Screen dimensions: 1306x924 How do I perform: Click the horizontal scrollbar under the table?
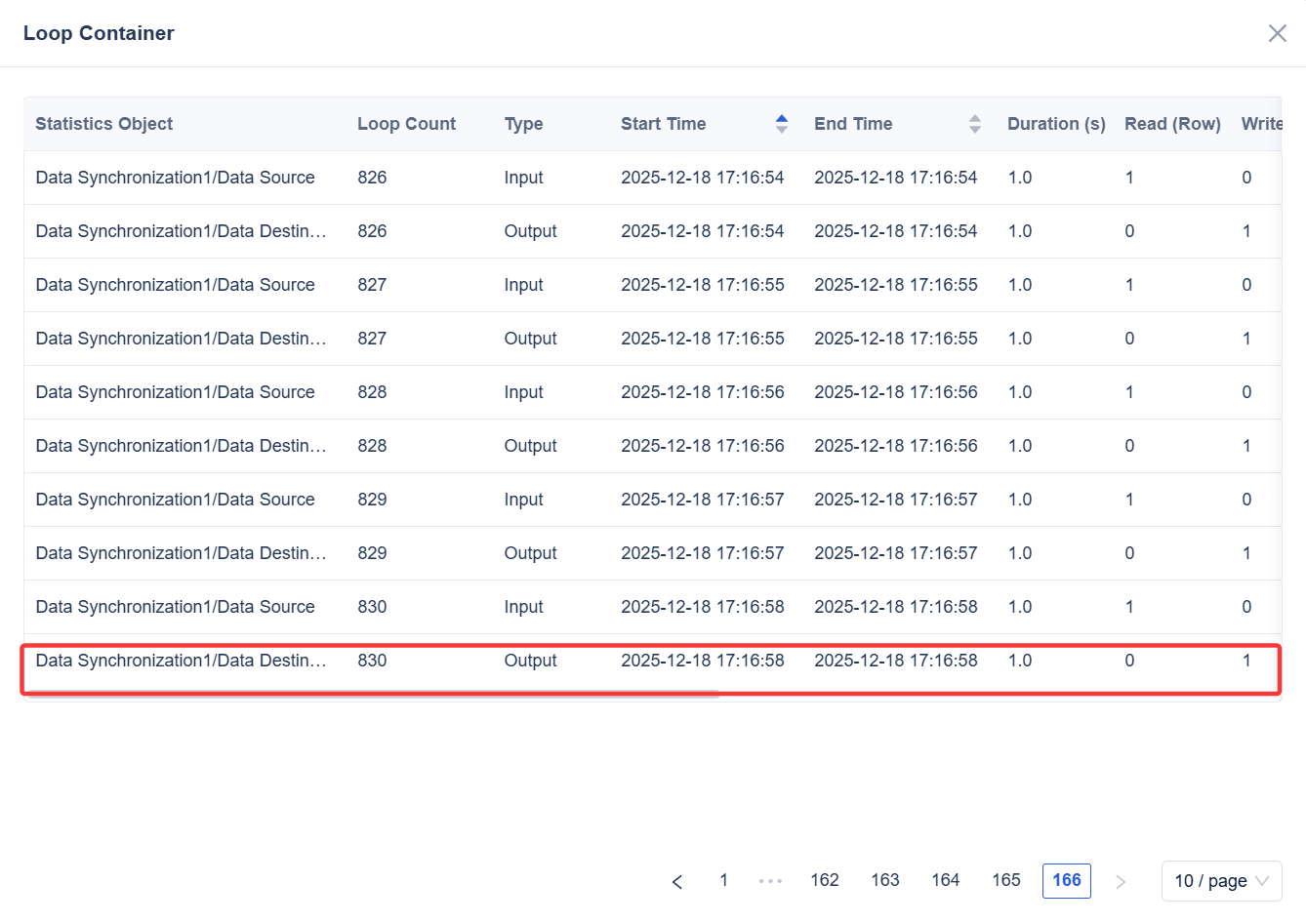pos(375,695)
